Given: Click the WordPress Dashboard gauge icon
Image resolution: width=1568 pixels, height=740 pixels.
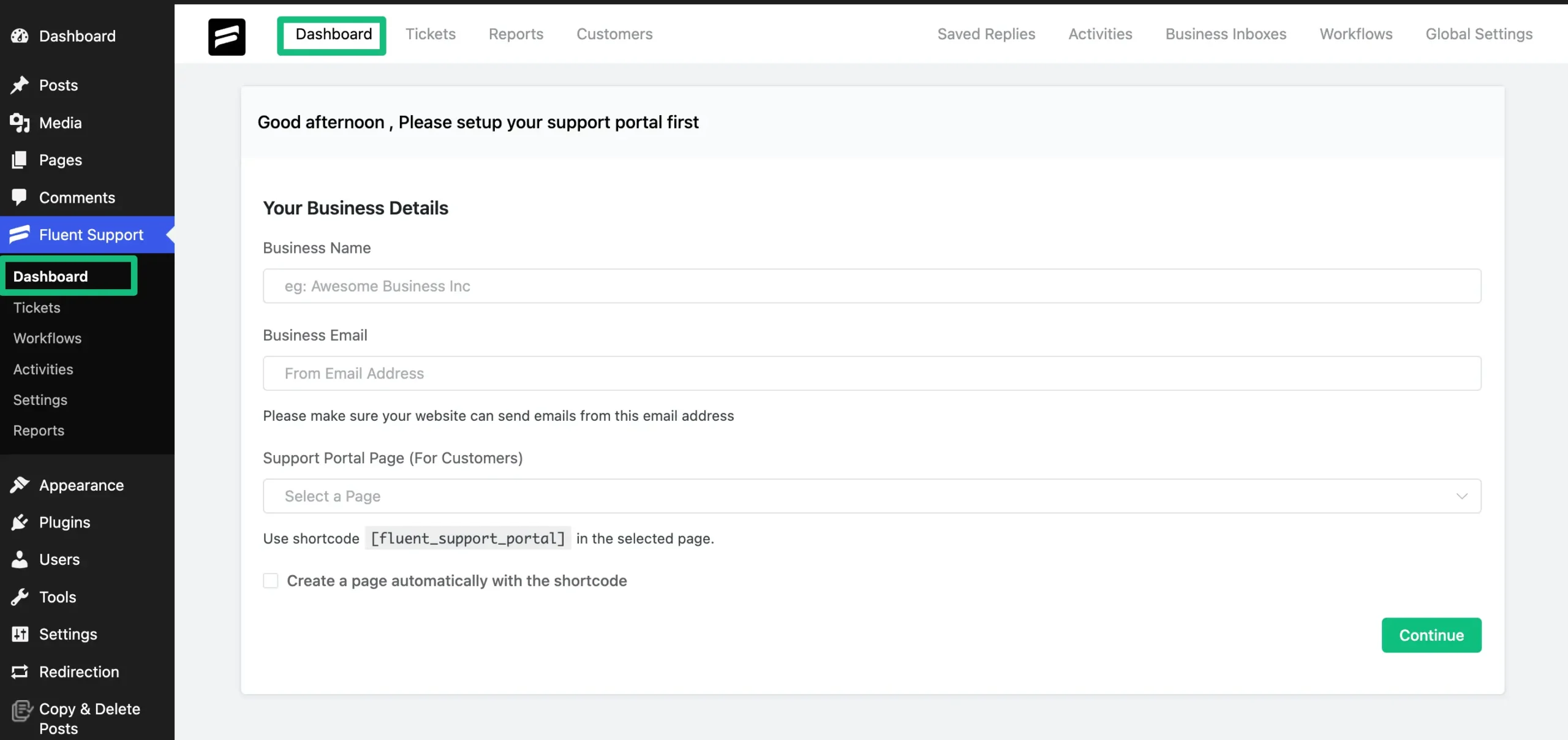Looking at the screenshot, I should (x=20, y=36).
